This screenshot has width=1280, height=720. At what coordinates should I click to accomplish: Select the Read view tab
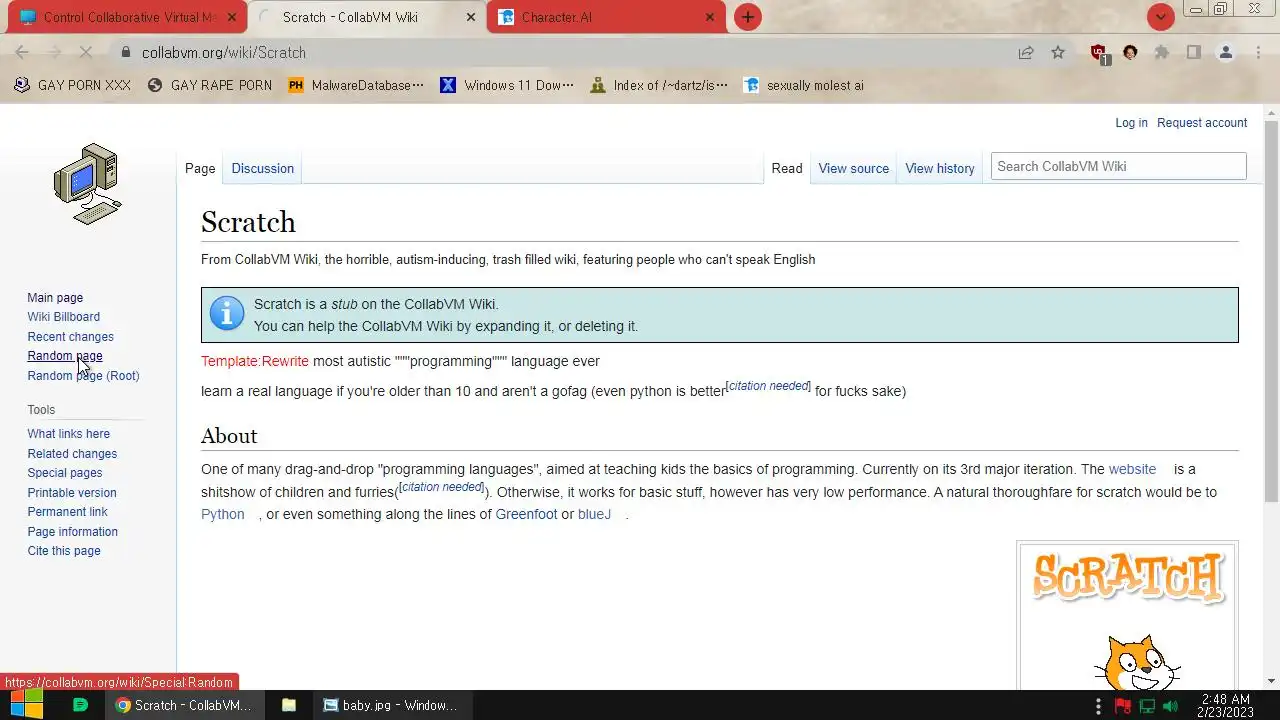point(787,168)
